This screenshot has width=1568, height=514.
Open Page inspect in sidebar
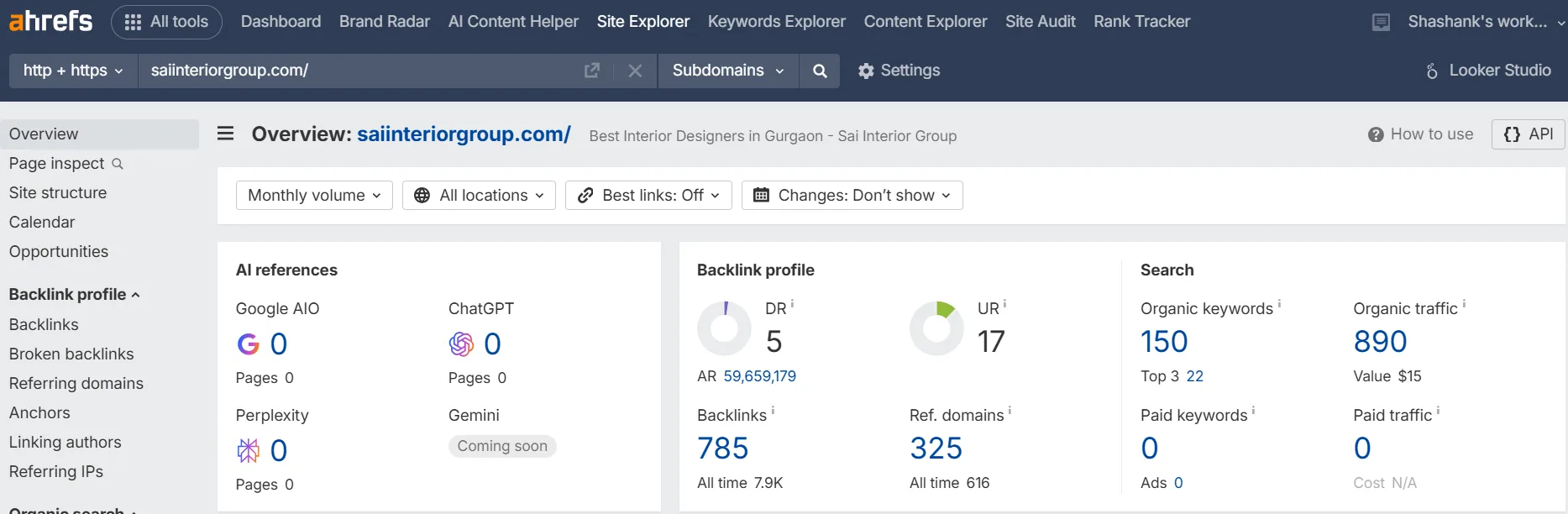click(57, 164)
